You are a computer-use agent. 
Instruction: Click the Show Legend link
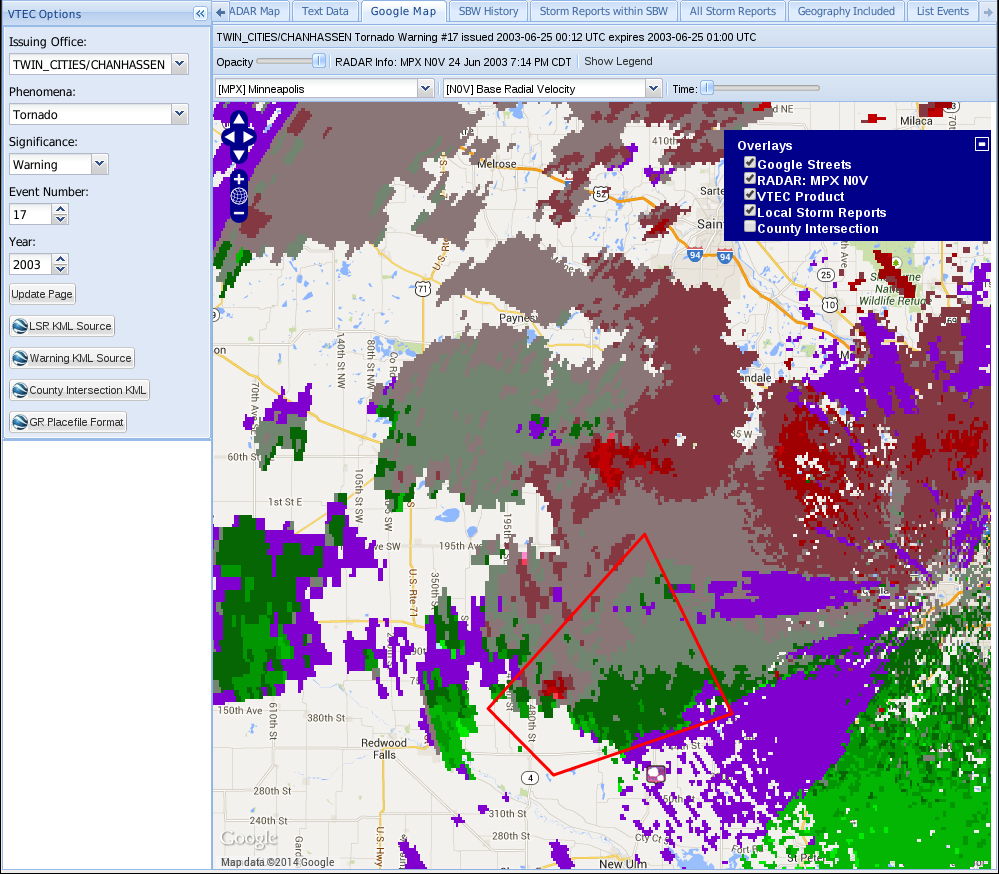tap(618, 61)
